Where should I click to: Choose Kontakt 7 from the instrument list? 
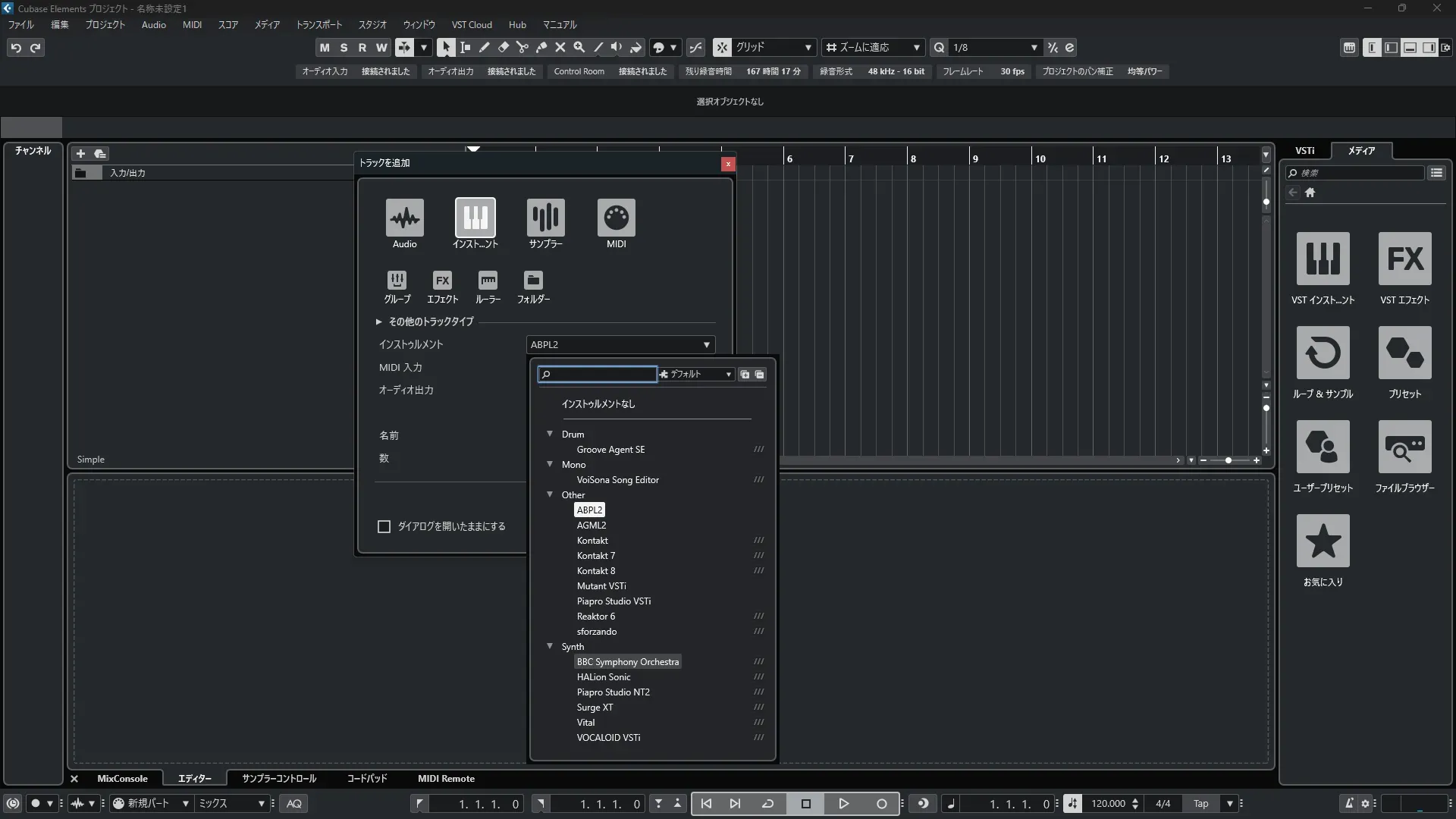click(x=596, y=556)
